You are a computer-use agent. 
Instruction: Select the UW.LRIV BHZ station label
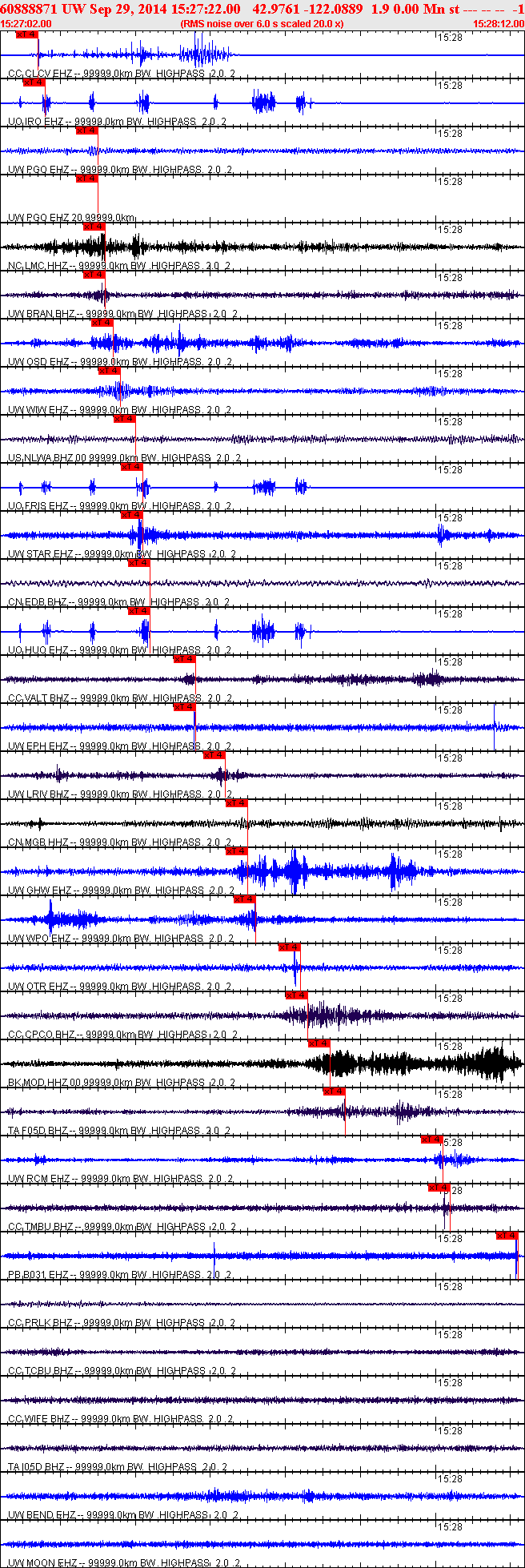(x=120, y=794)
